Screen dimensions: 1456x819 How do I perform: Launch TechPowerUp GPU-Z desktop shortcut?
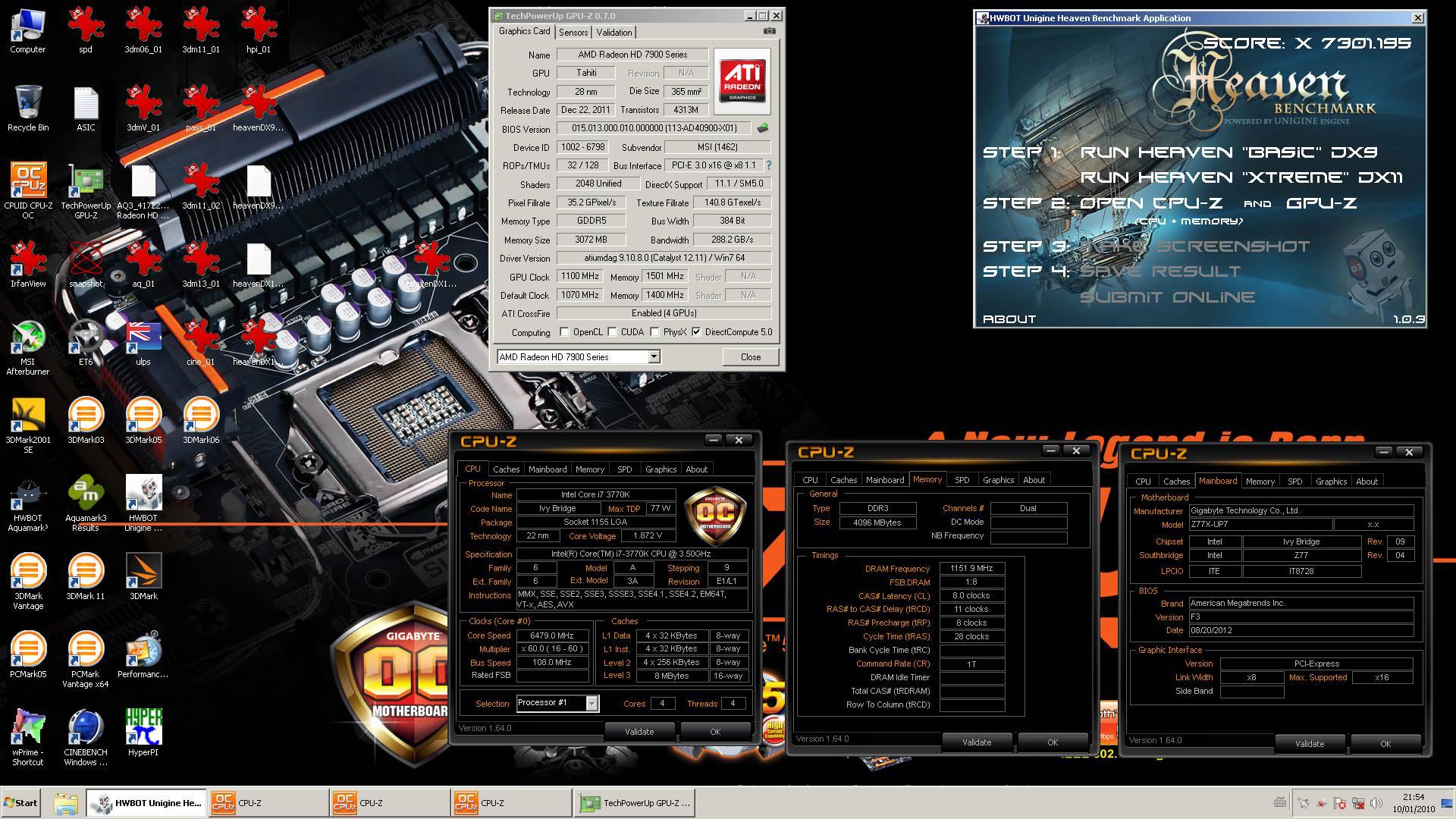(86, 190)
